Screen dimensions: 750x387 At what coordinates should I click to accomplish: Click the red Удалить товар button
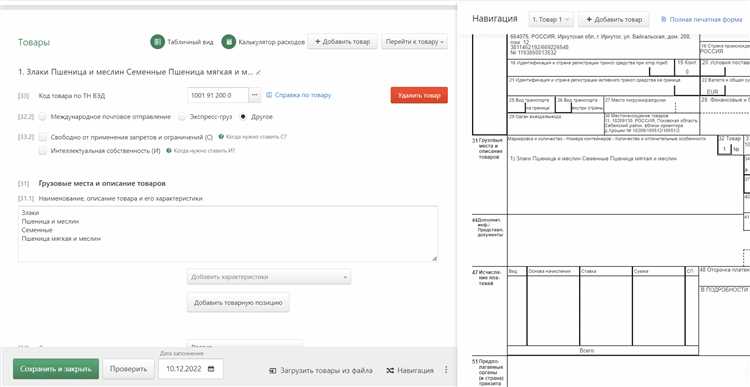click(x=419, y=95)
